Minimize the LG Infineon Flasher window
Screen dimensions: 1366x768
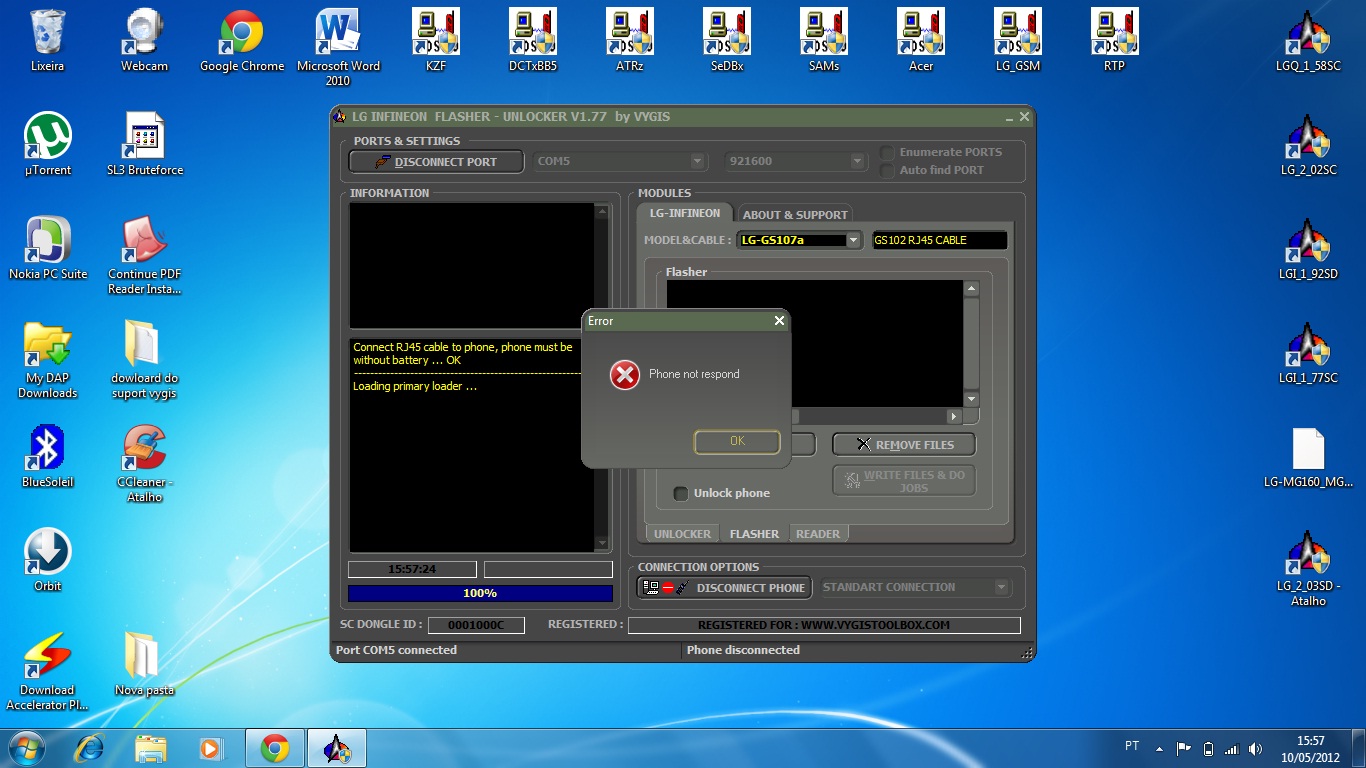coord(1008,117)
